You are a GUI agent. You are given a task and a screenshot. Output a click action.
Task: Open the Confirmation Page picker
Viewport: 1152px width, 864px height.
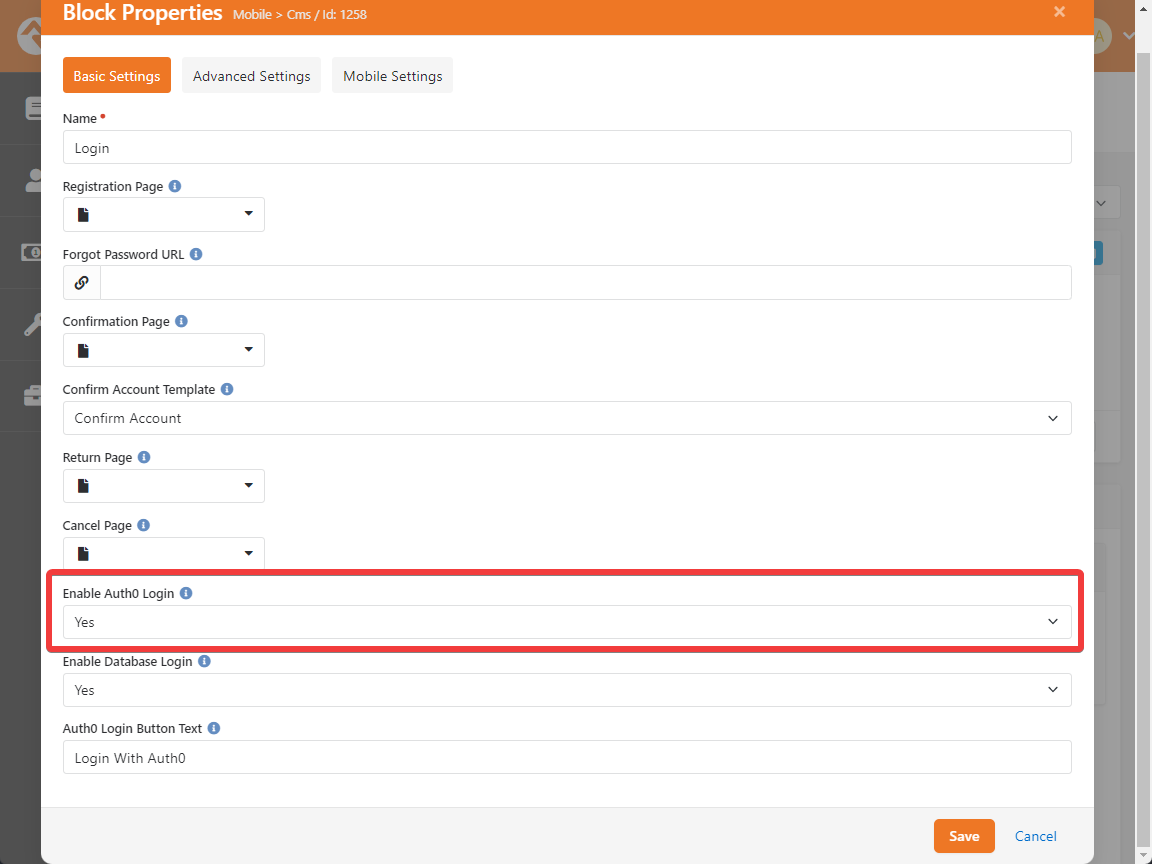pos(164,350)
